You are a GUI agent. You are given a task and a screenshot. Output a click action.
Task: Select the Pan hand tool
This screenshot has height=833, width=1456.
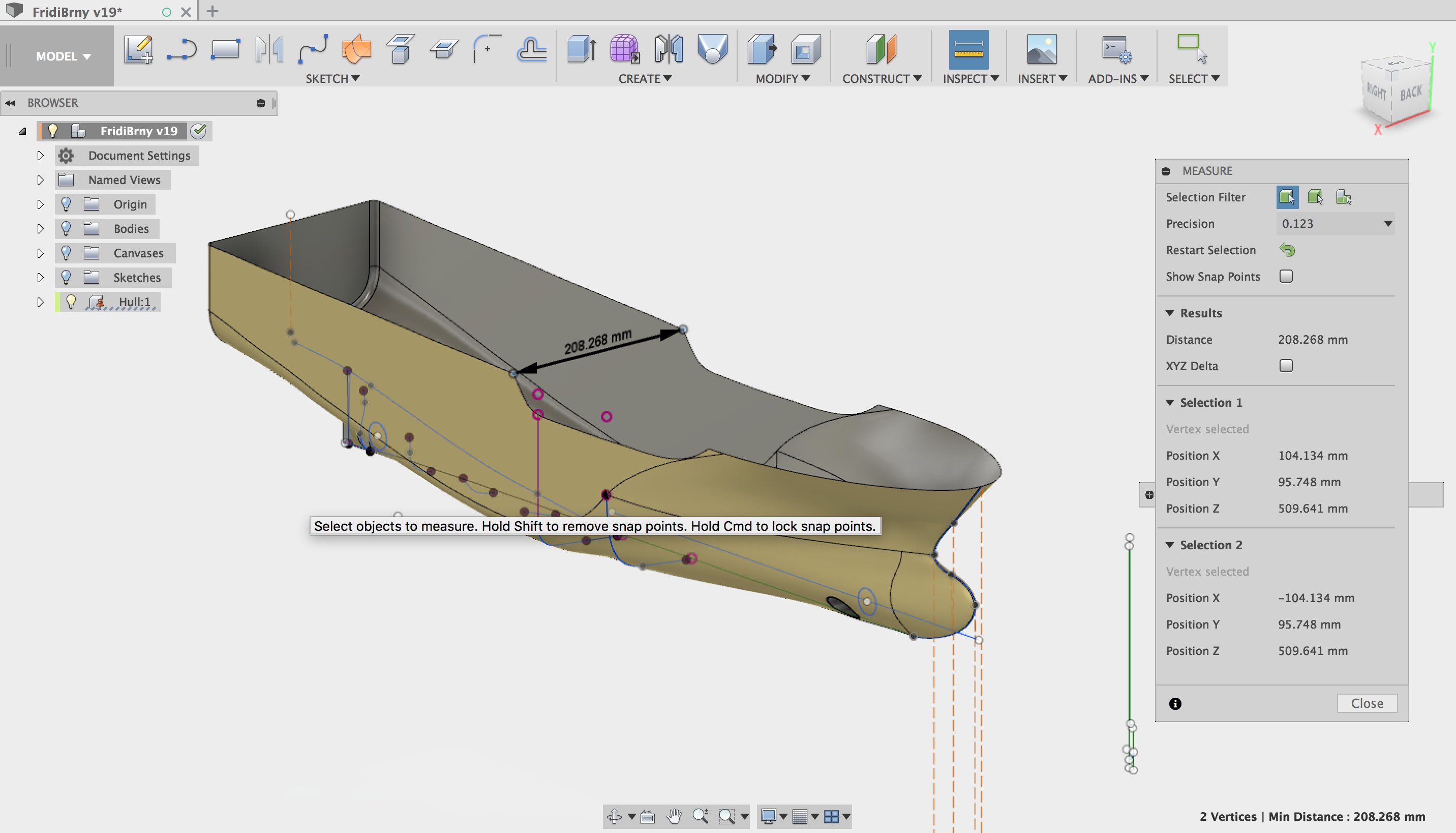tap(674, 816)
